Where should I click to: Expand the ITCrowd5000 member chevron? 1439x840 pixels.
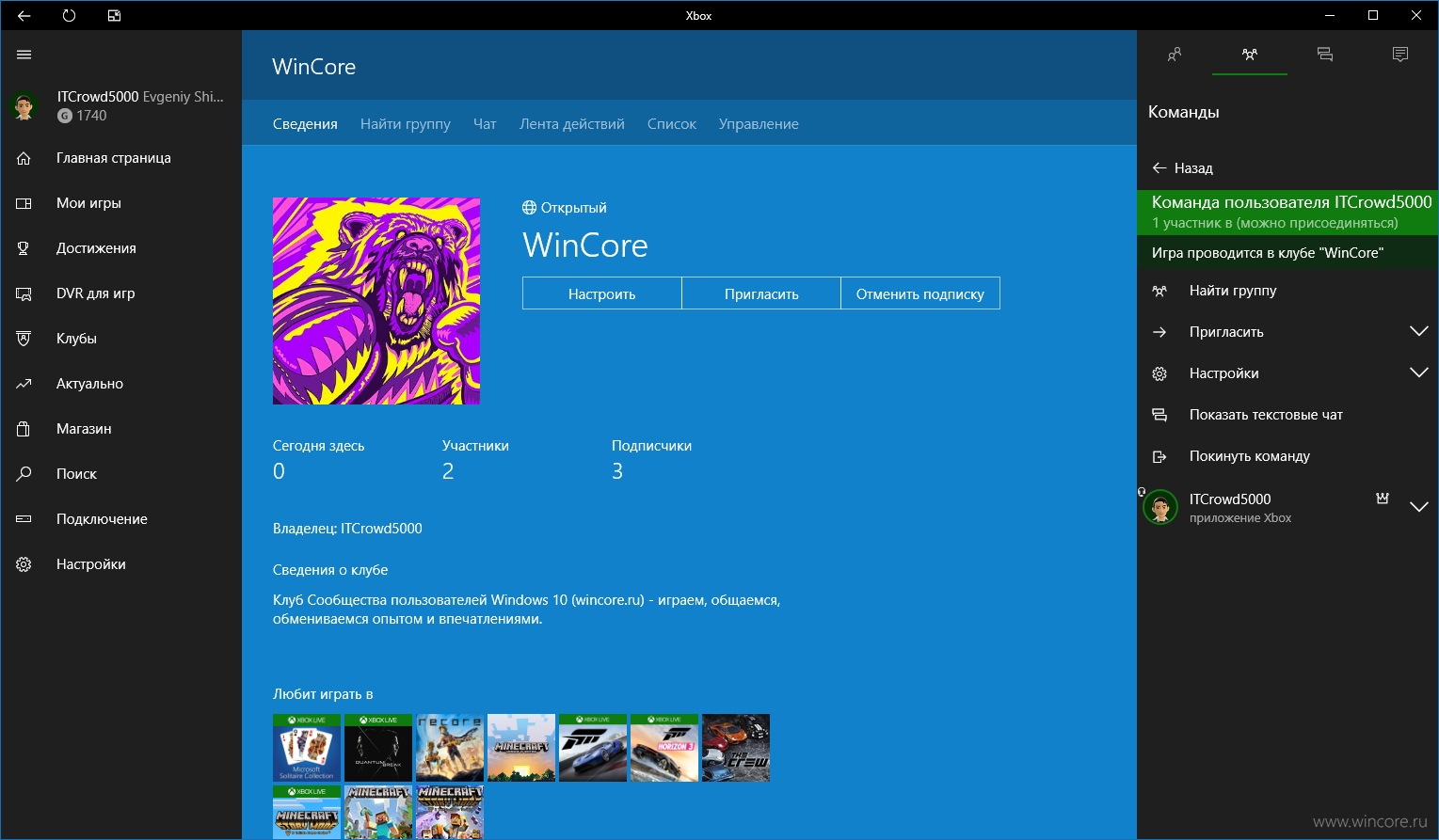(x=1419, y=507)
